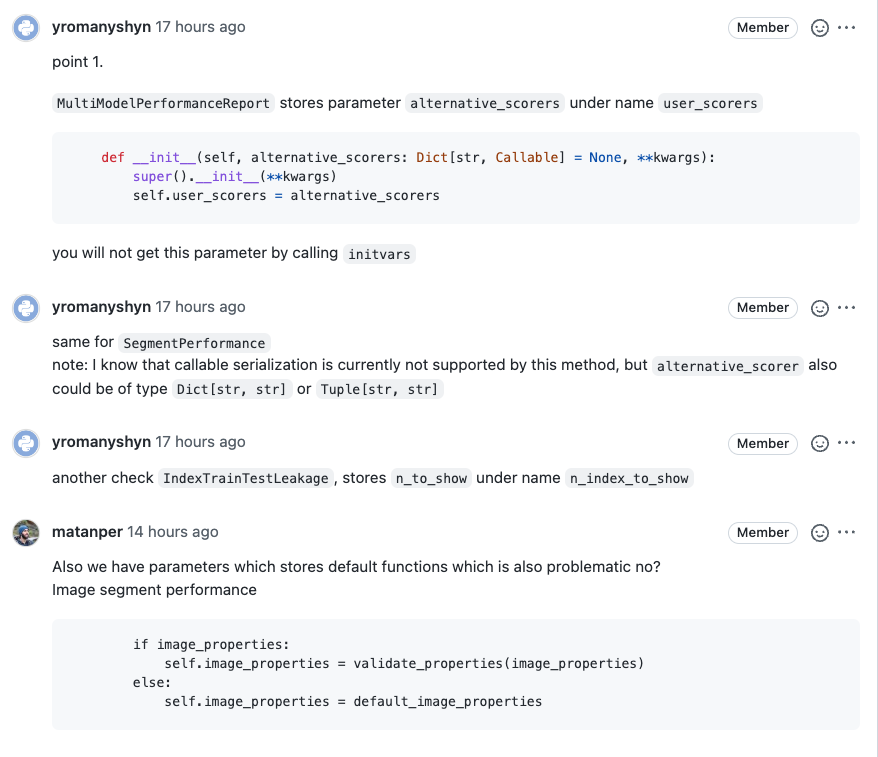Image resolution: width=878 pixels, height=757 pixels.
Task: Click 'alternative_scorer' inline code
Action: (727, 366)
